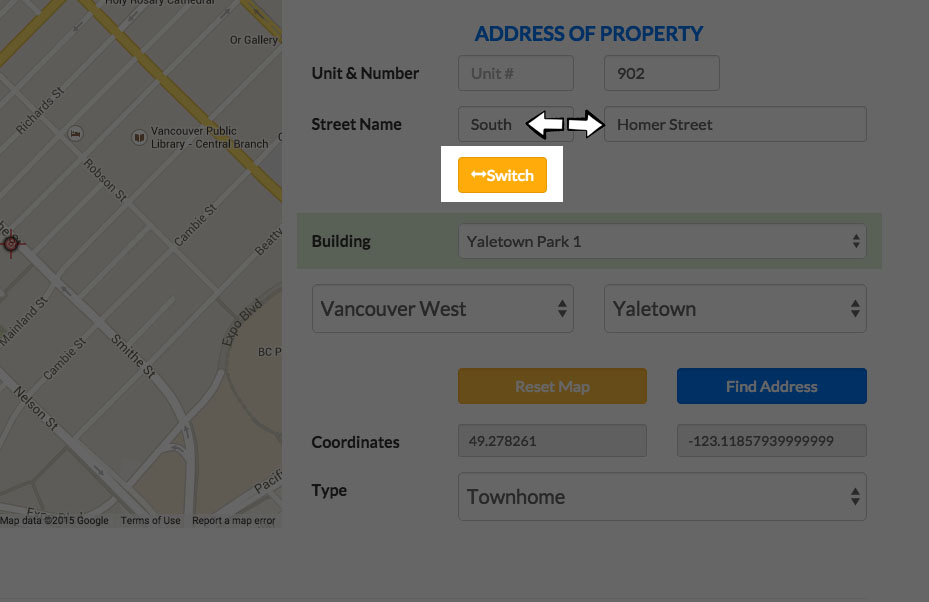This screenshot has height=602, width=929.
Task: Click the lodging icon near Richards St
Action: tap(74, 133)
